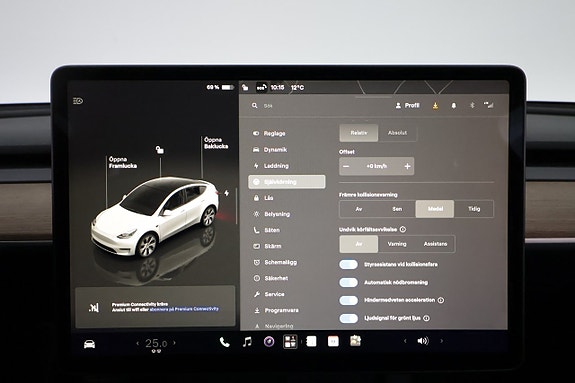Viewport: 575px width, 383px height.
Task: Tap the lock icon in status bar
Action: pos(245,87)
